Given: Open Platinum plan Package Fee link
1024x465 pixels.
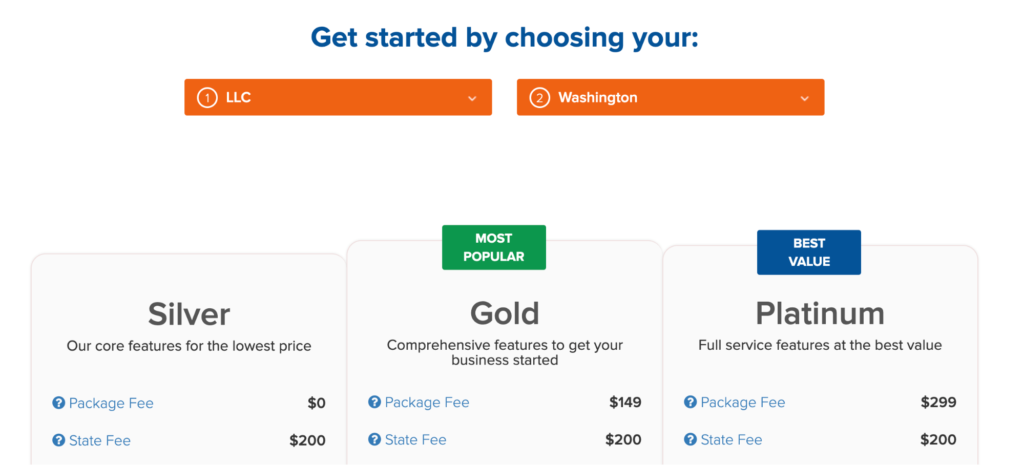Looking at the screenshot, I should click(743, 402).
